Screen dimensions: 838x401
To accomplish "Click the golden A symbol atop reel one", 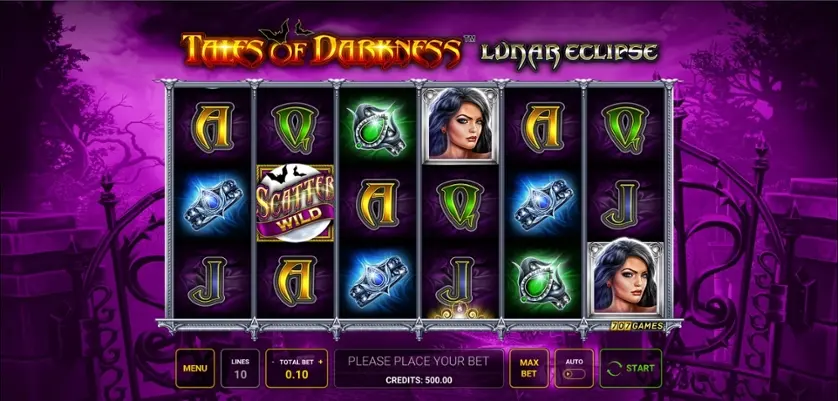I will pos(213,127).
